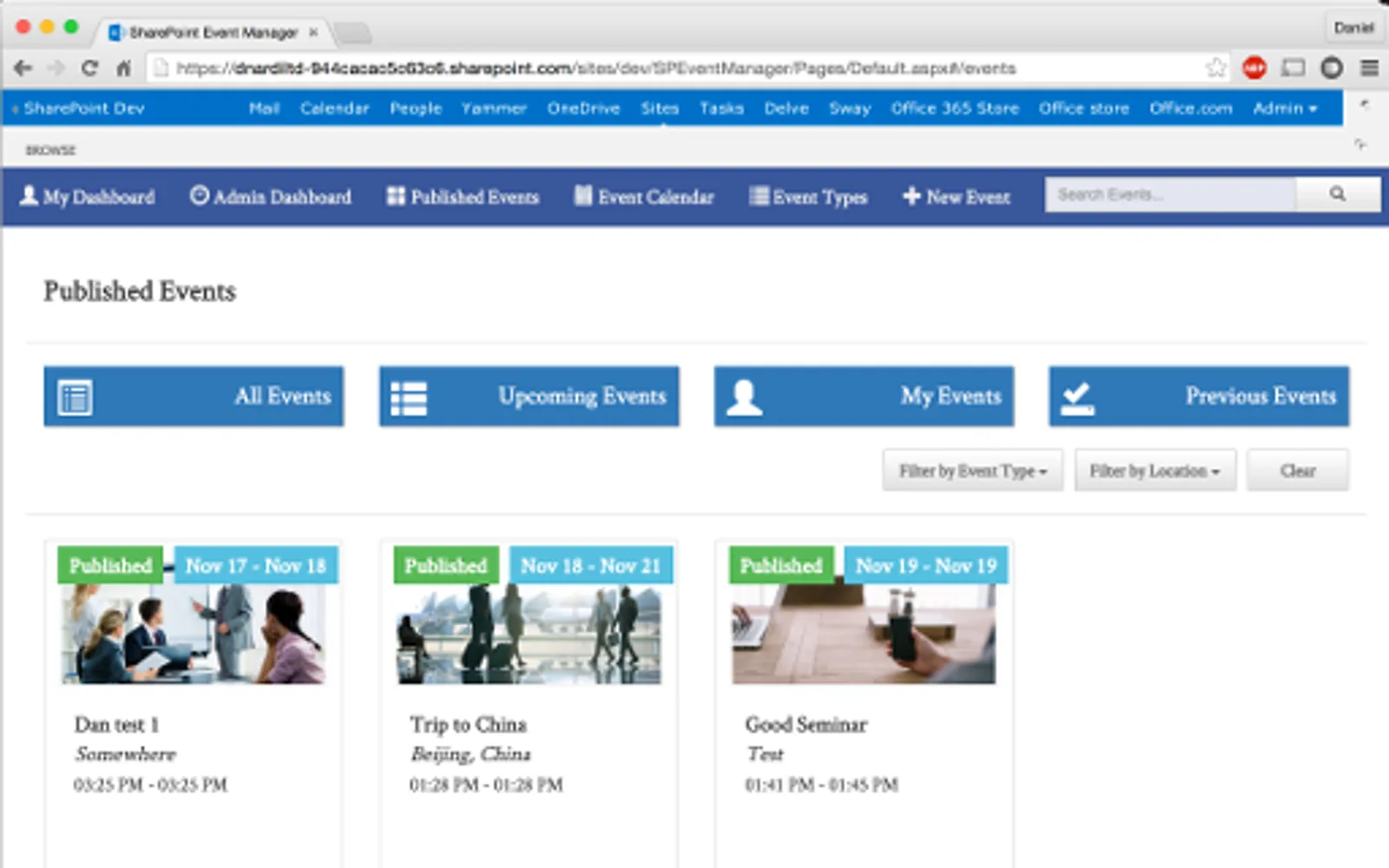Open Calendar in the SharePoint top bar
This screenshot has height=868, width=1389.
point(334,108)
